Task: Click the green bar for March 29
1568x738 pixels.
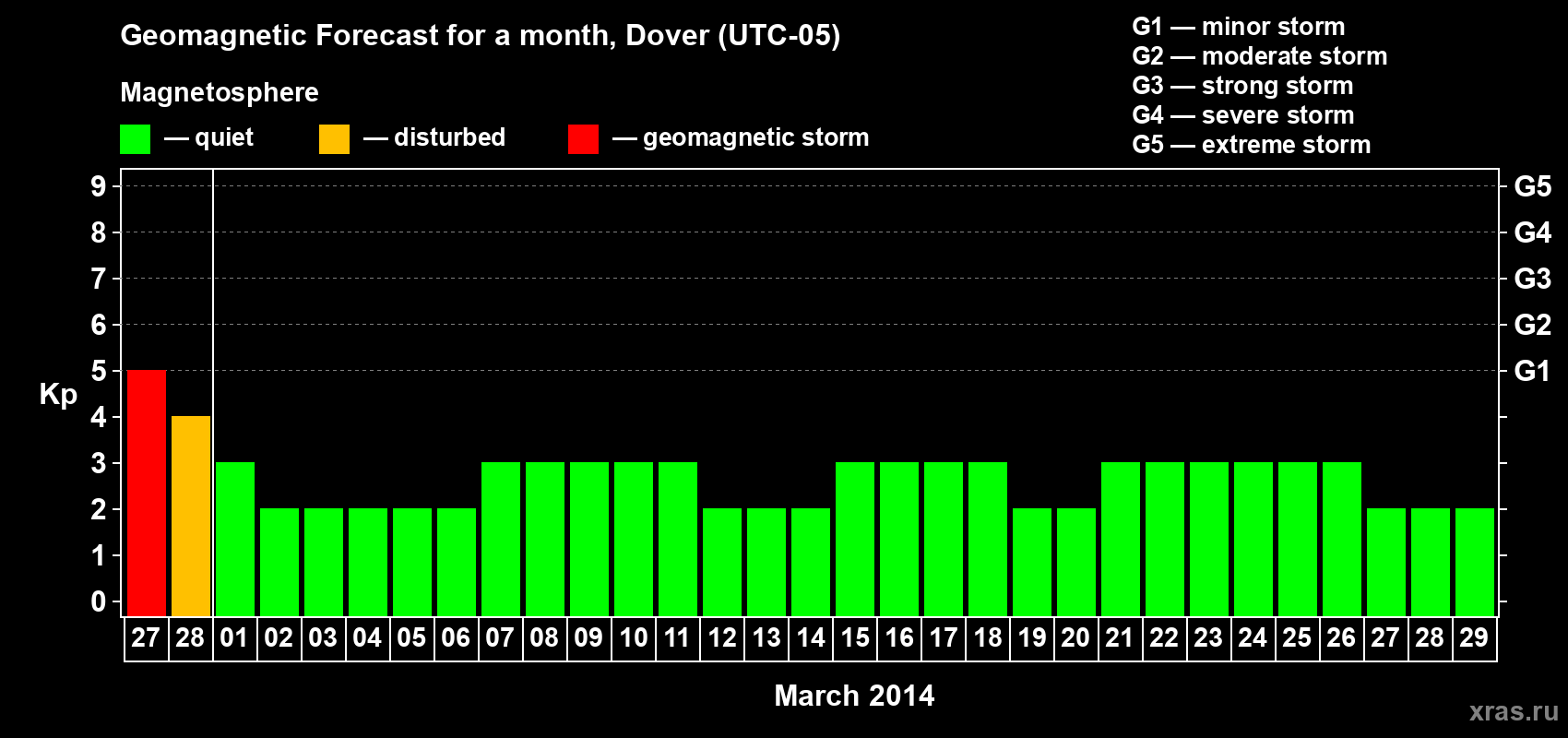Action: point(1475,562)
